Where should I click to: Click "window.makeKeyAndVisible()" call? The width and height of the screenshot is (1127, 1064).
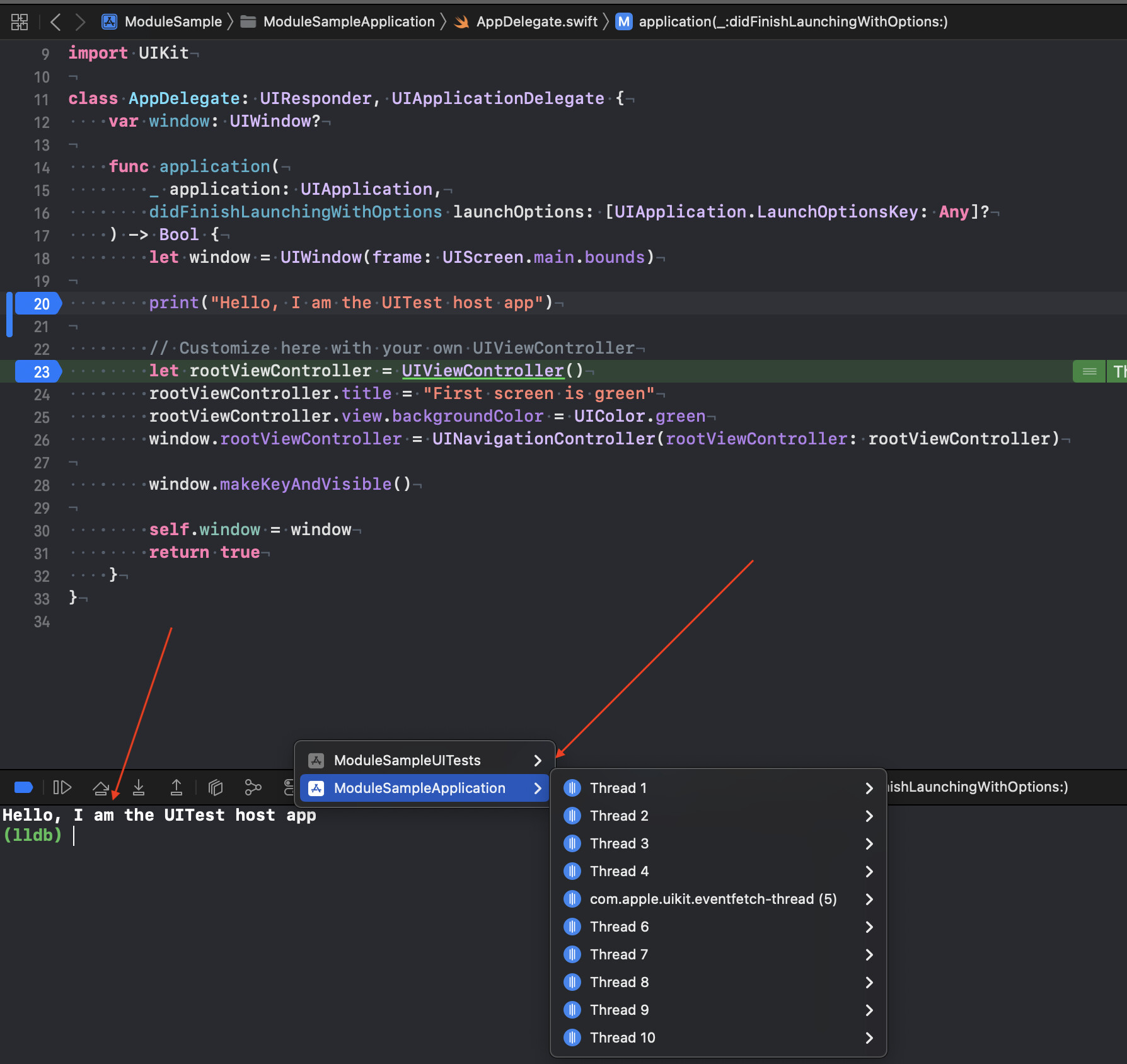pos(280,484)
